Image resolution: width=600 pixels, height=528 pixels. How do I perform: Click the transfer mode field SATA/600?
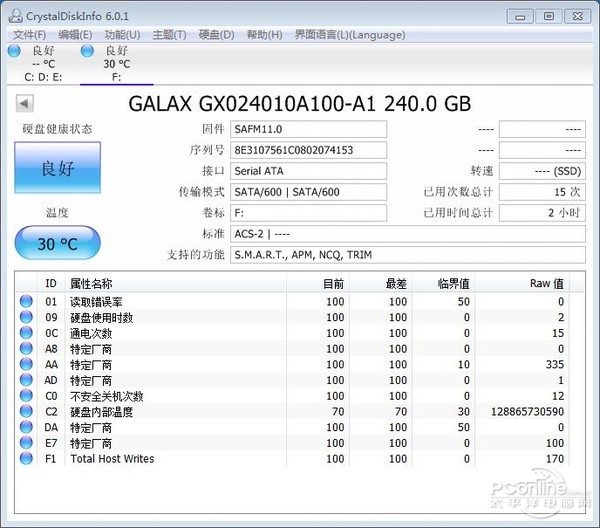tap(308, 192)
